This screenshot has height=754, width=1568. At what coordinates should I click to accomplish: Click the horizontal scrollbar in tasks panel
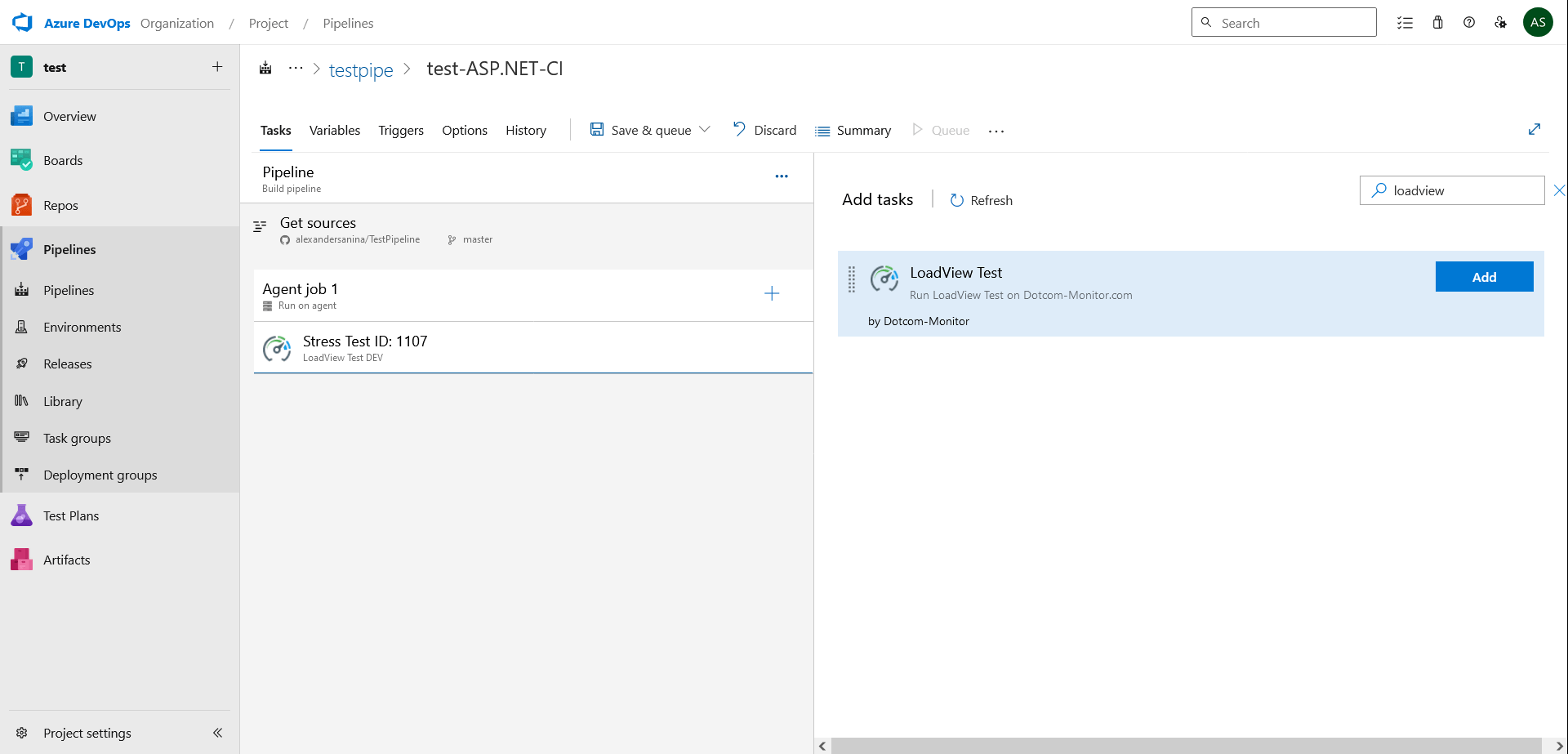[1186, 746]
